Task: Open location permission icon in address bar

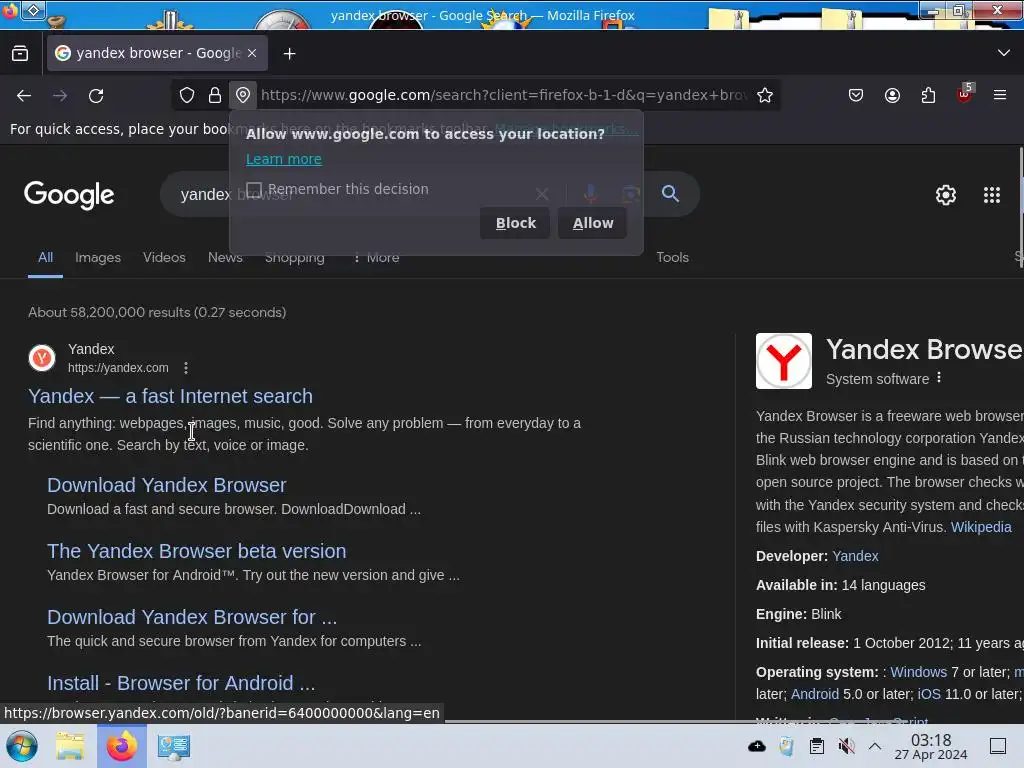Action: point(242,95)
